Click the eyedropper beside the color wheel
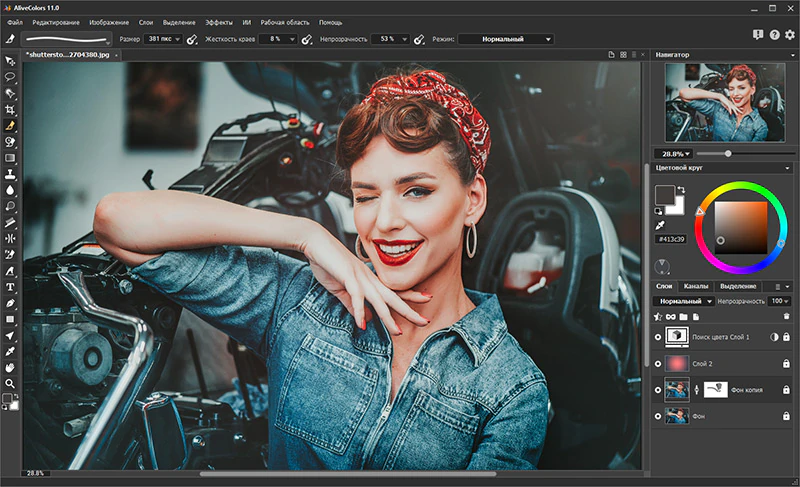This screenshot has width=800, height=487. pyautogui.click(x=660, y=225)
